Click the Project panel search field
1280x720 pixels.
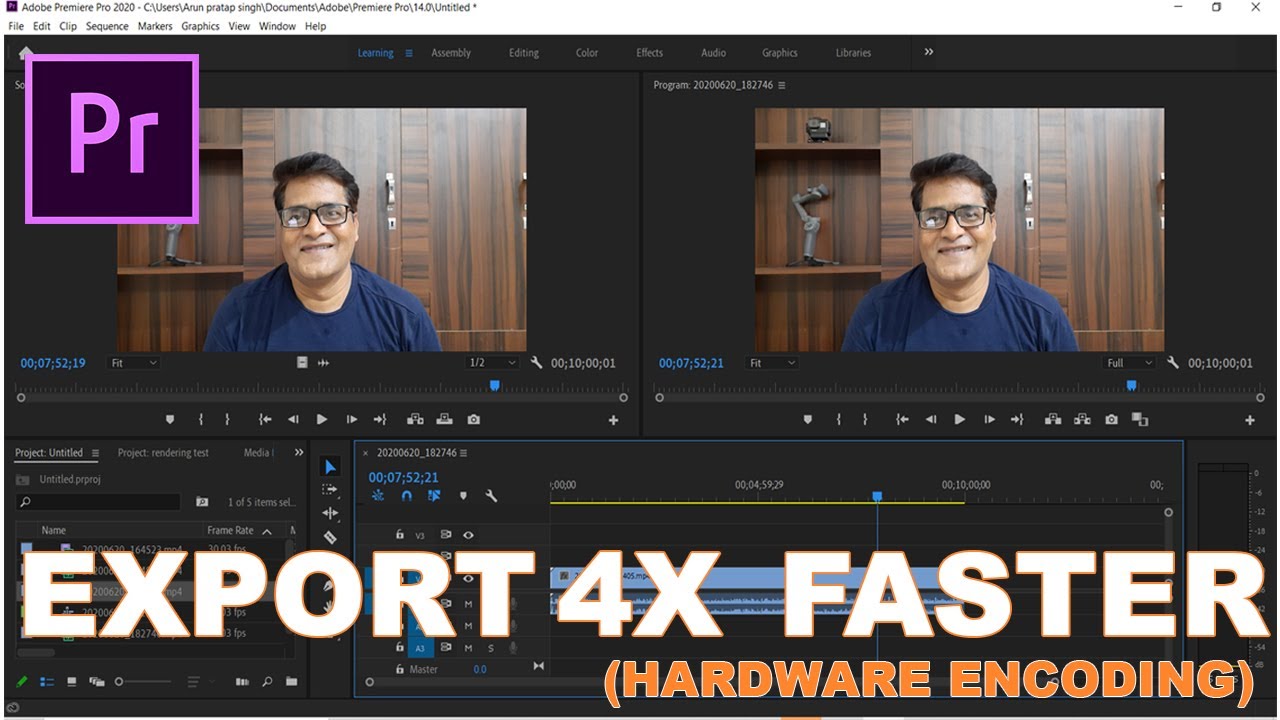pyautogui.click(x=98, y=502)
